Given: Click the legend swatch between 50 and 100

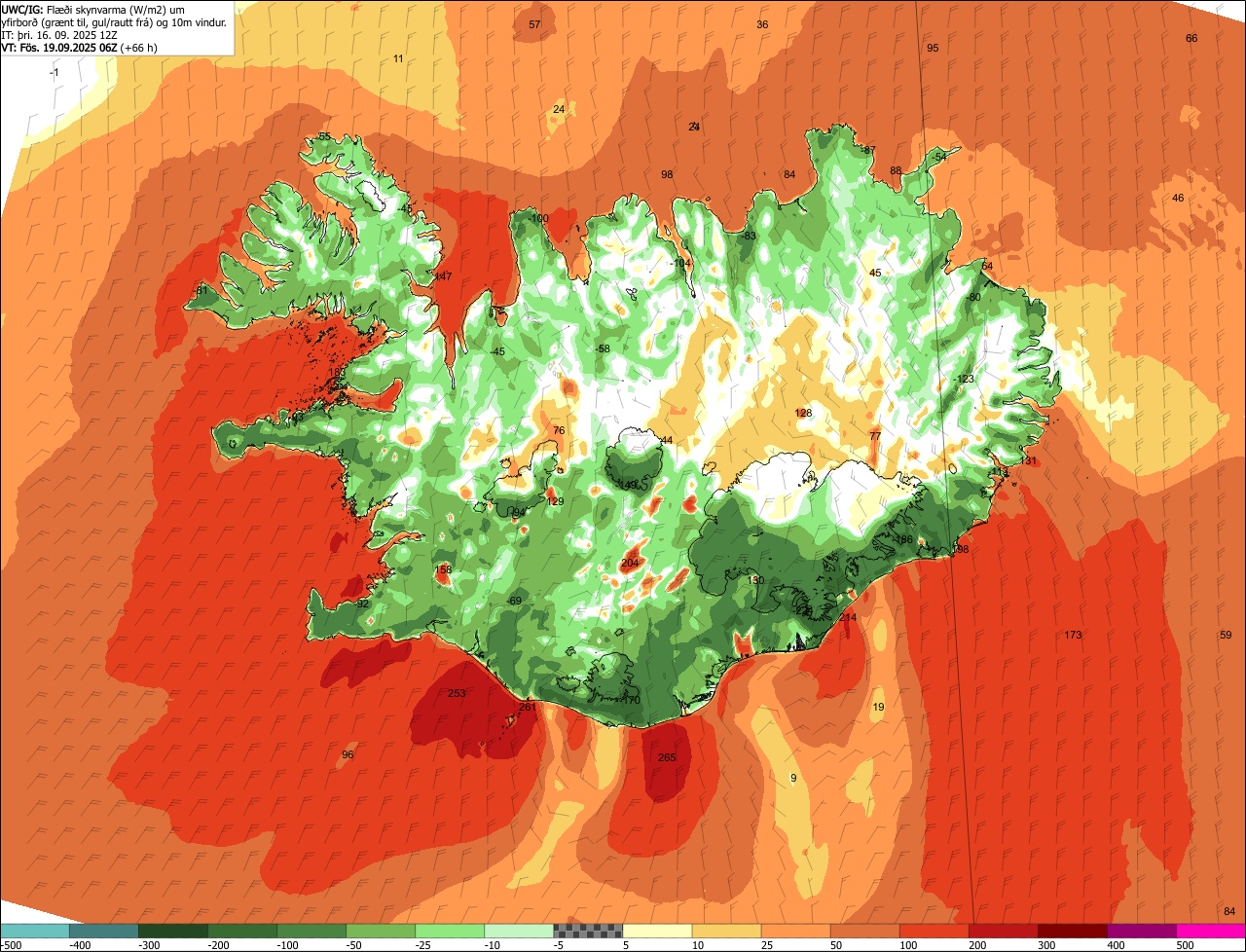Looking at the screenshot, I should (864, 931).
